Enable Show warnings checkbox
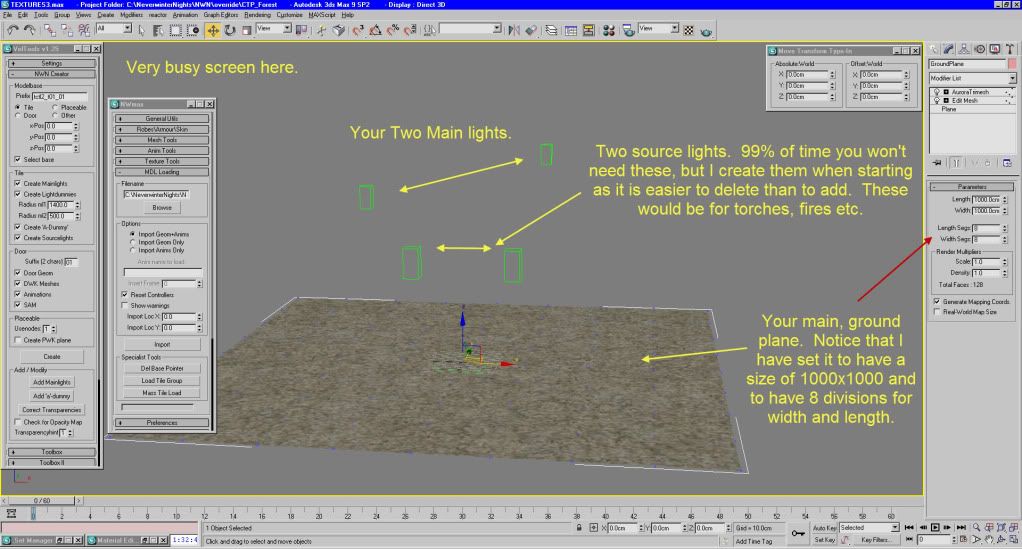 click(x=124, y=306)
